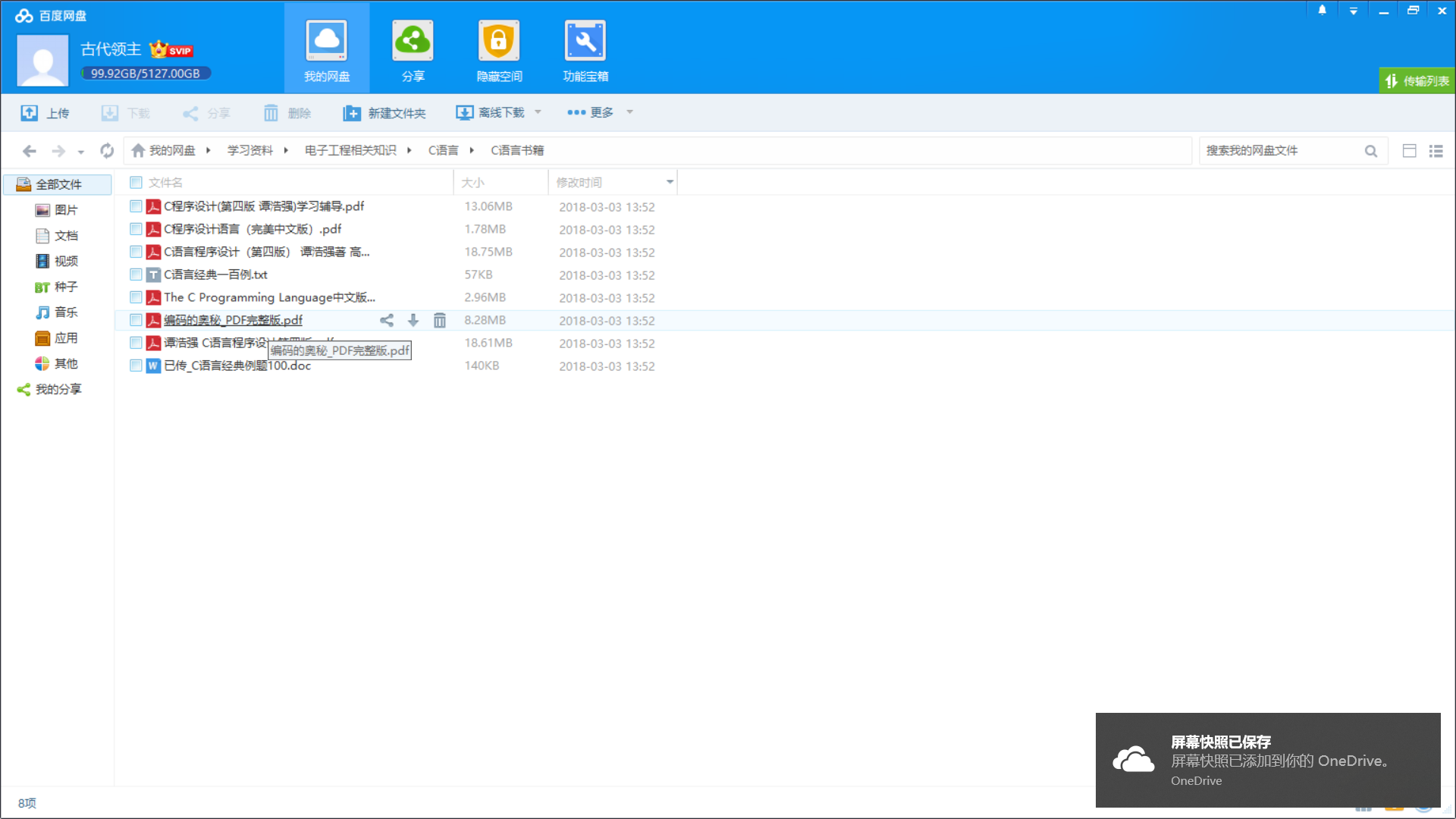
Task: Navigate to 学习资料 in breadcrumb
Action: click(250, 150)
